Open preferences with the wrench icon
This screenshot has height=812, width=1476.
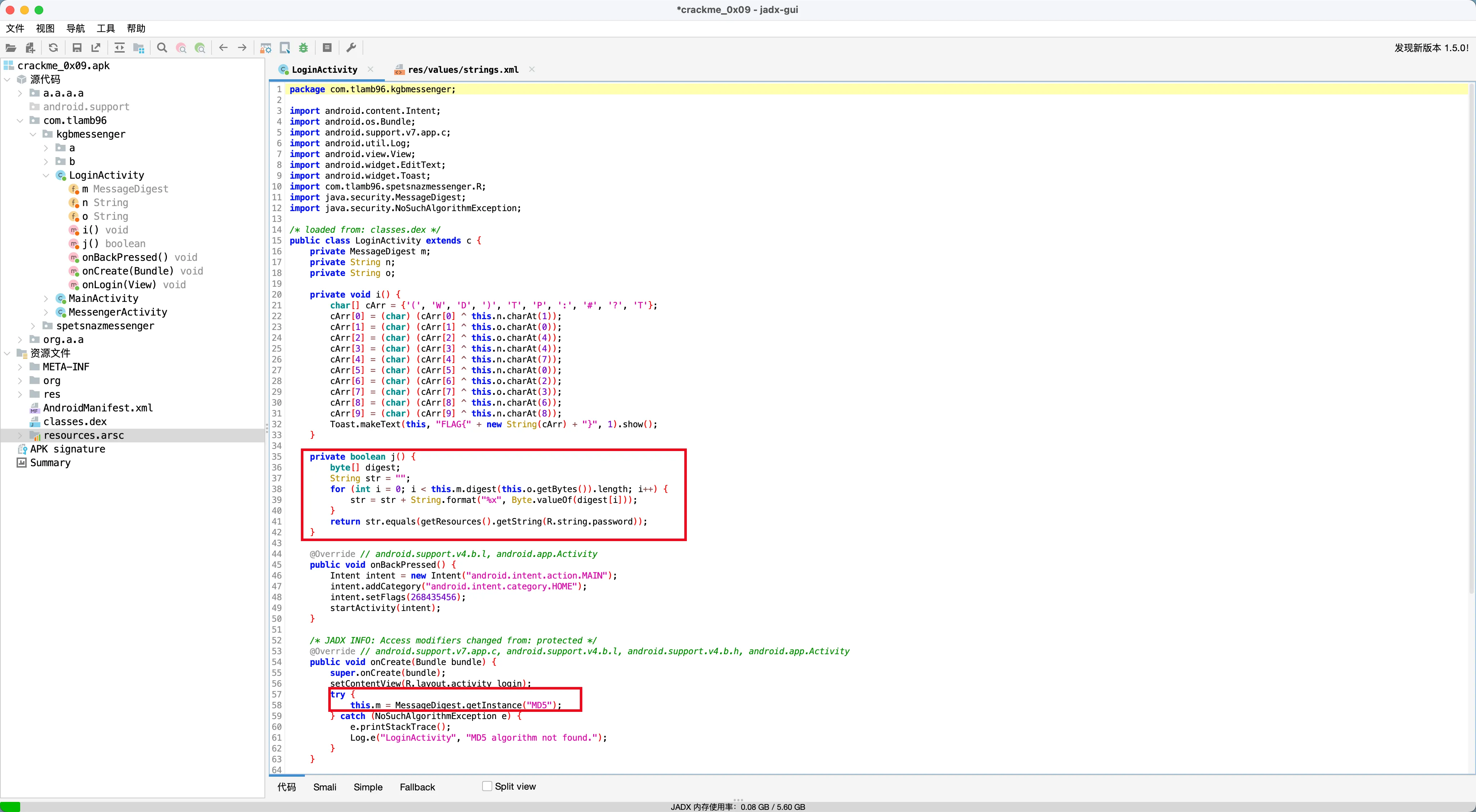351,48
